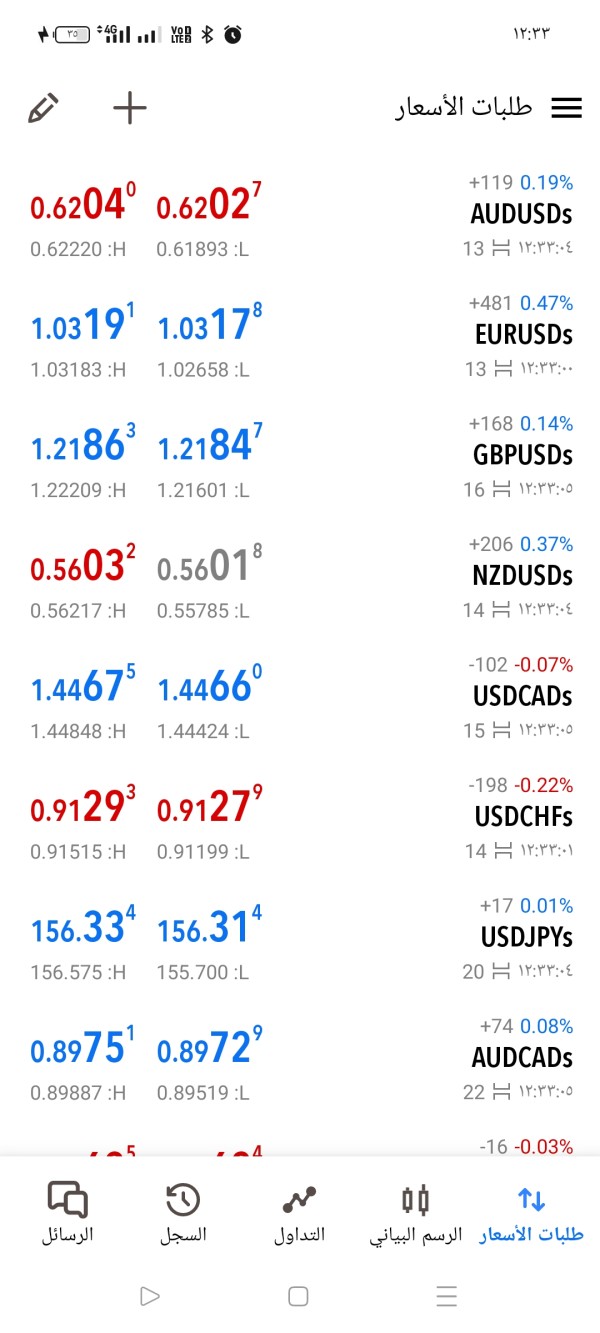Tap the Android recents lines icon
Screen dimensions: 600x1333
(x=447, y=1296)
